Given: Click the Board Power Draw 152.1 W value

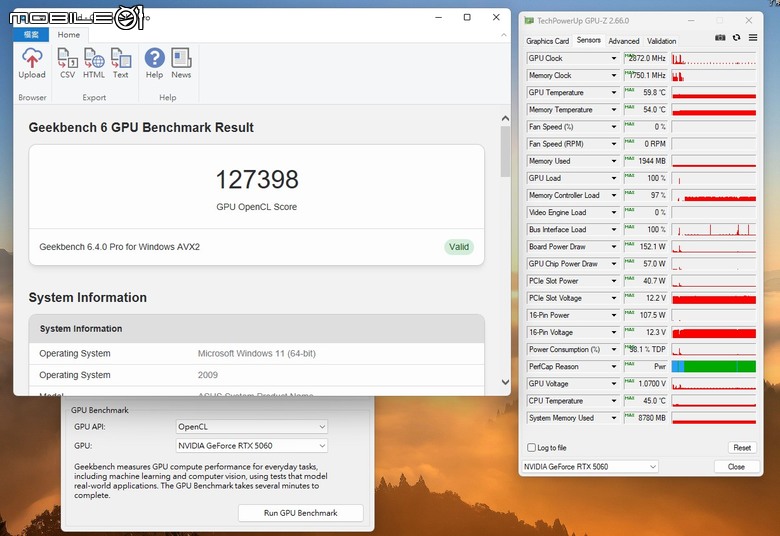Looking at the screenshot, I should click(645, 247).
